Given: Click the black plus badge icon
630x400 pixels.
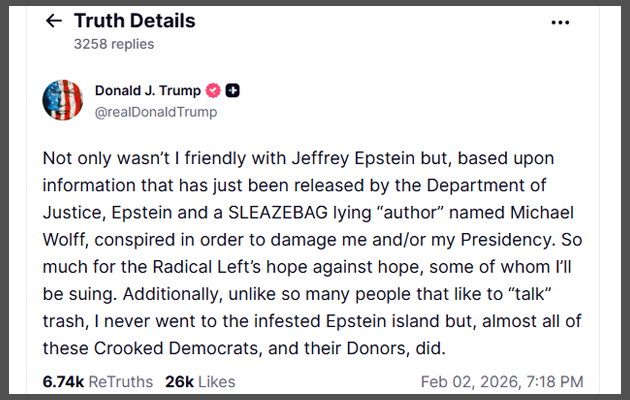Looking at the screenshot, I should pos(233,91).
